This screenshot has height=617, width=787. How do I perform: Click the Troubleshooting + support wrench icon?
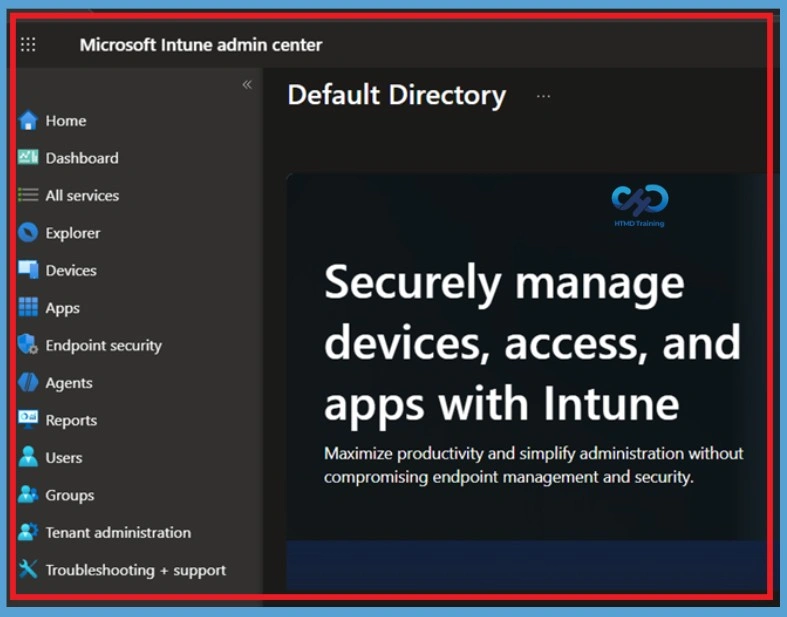[x=28, y=569]
